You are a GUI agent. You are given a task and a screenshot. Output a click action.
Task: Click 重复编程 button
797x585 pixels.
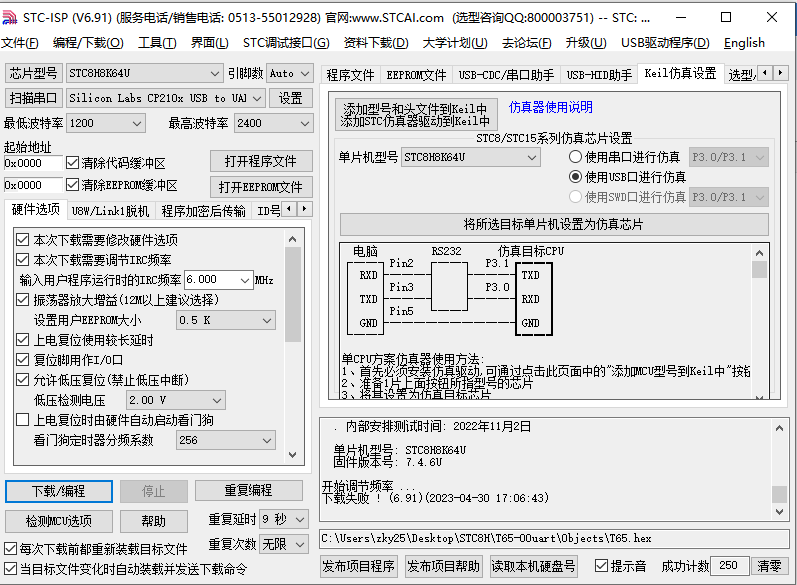tap(249, 490)
